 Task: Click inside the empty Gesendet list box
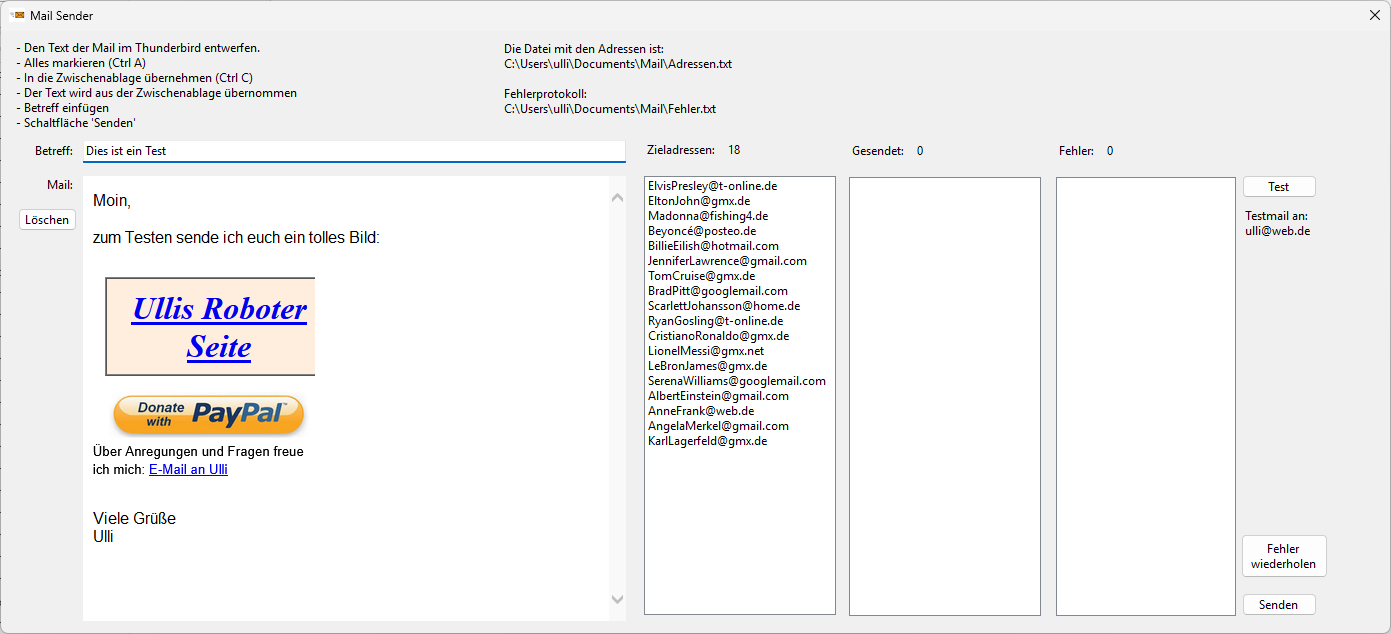click(x=944, y=395)
